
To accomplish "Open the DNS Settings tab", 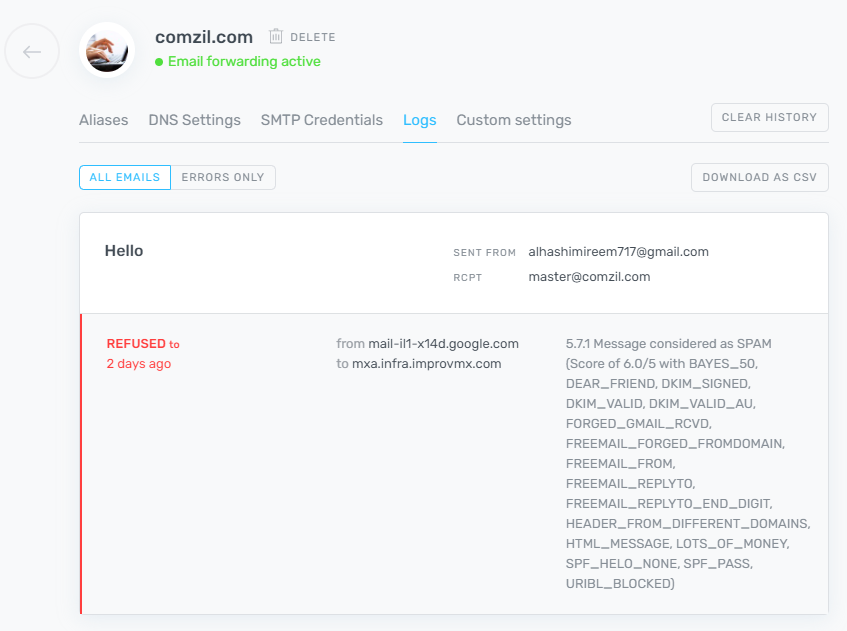I will click(x=194, y=120).
